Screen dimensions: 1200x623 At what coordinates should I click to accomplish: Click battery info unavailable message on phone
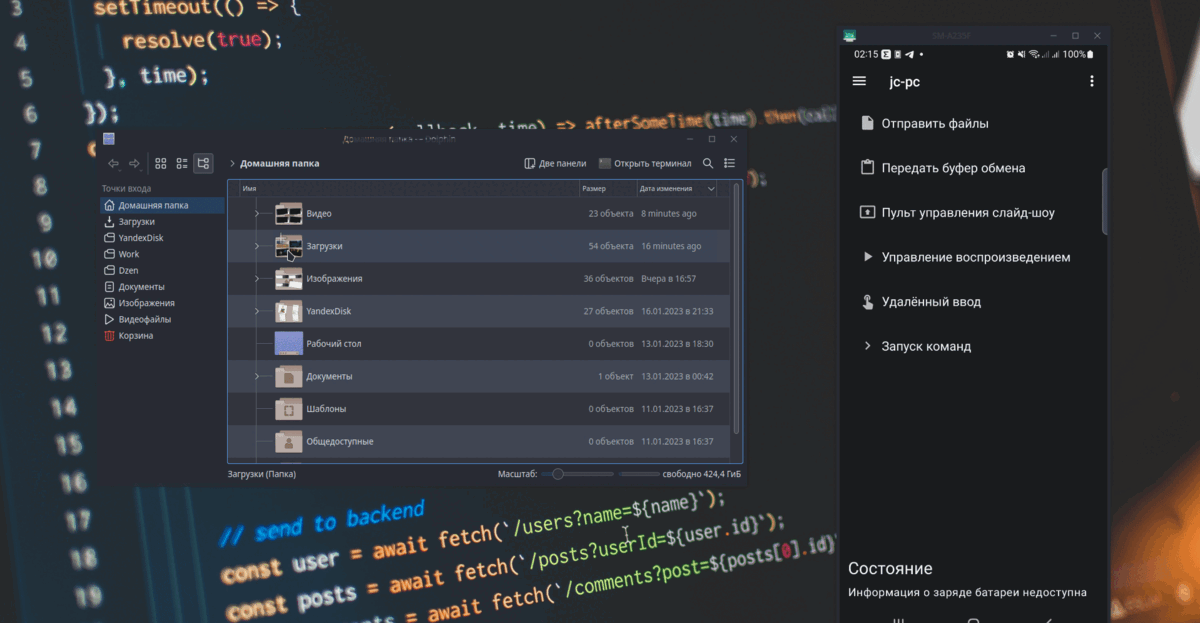click(x=967, y=592)
